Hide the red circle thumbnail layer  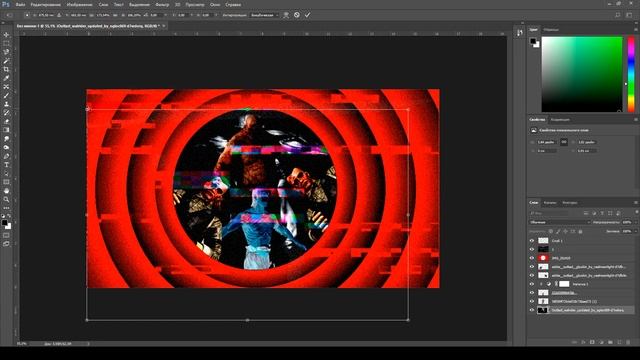(x=532, y=258)
